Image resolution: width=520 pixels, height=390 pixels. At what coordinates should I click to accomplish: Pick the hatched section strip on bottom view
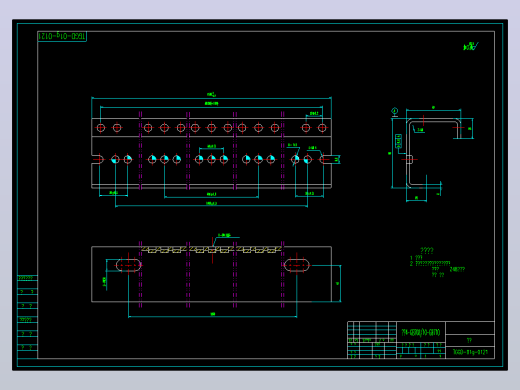pos(211,249)
